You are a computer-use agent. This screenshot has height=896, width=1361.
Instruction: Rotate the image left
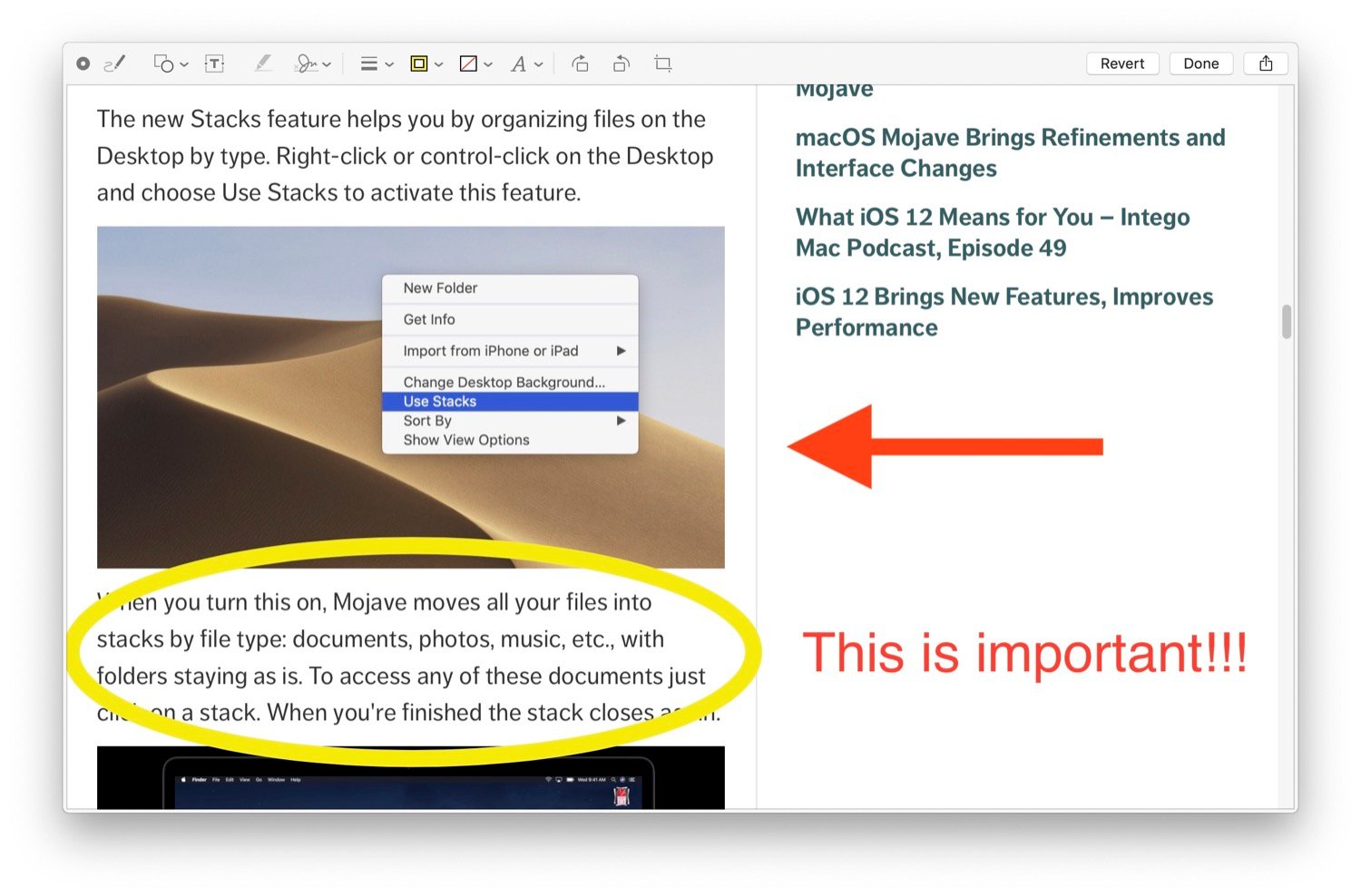[622, 63]
